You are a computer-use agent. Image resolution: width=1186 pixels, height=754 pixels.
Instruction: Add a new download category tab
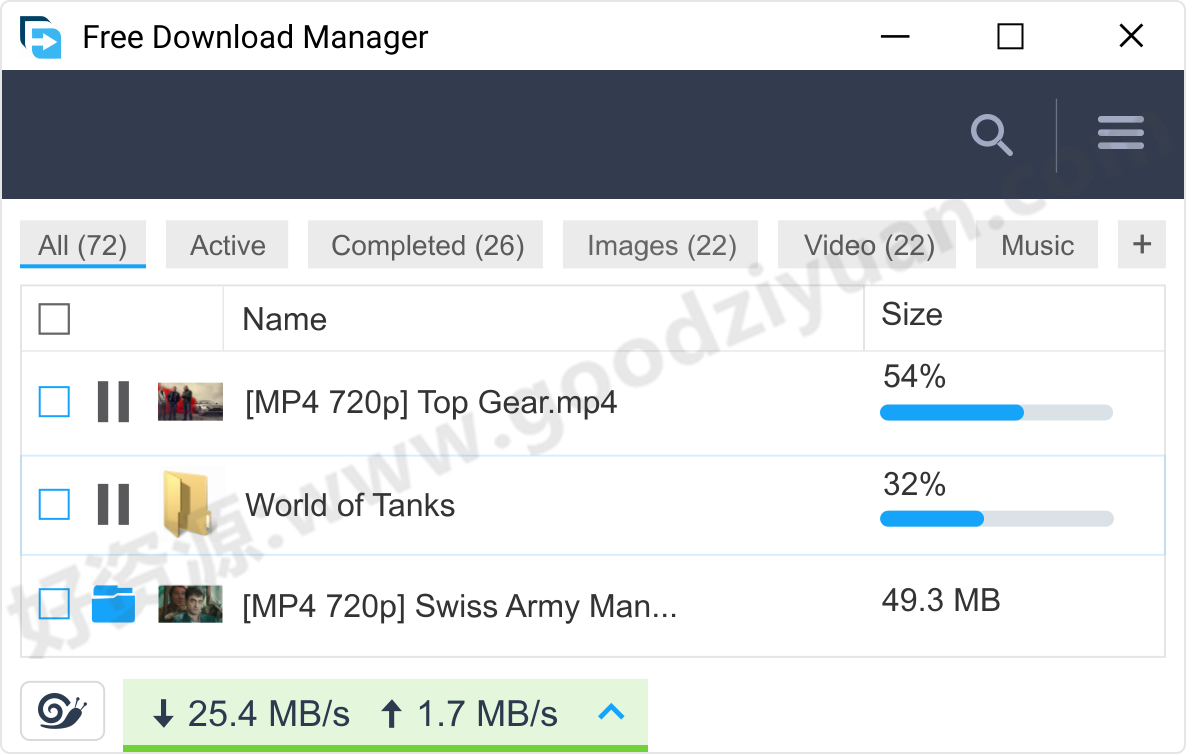tap(1141, 244)
